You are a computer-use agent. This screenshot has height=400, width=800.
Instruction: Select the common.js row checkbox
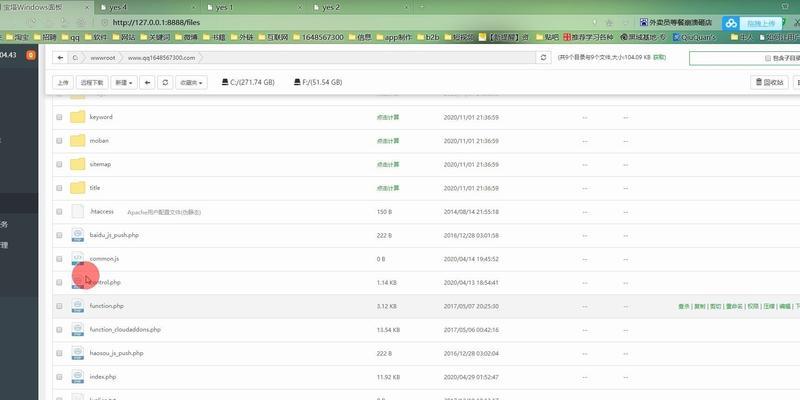59,259
